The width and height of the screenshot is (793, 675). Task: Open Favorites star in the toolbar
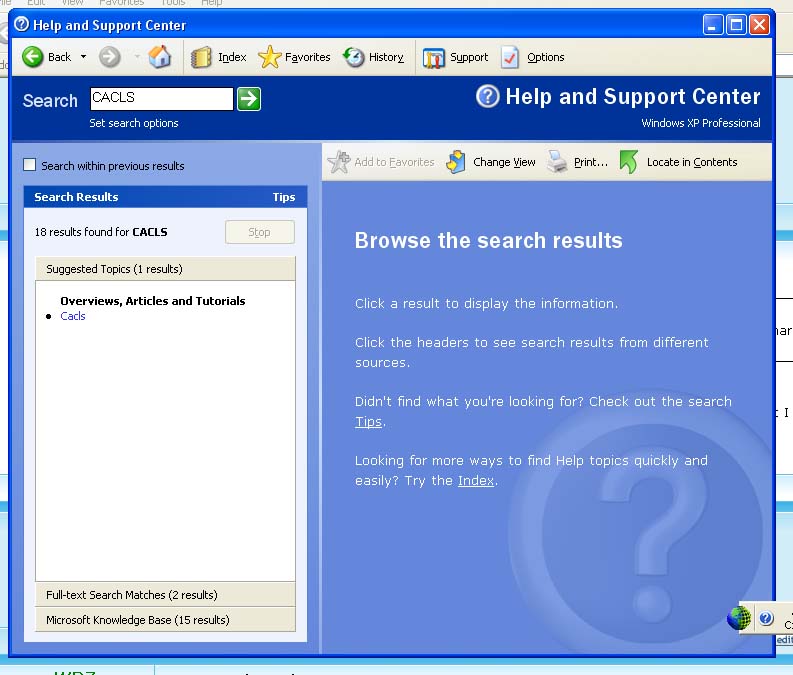(270, 57)
